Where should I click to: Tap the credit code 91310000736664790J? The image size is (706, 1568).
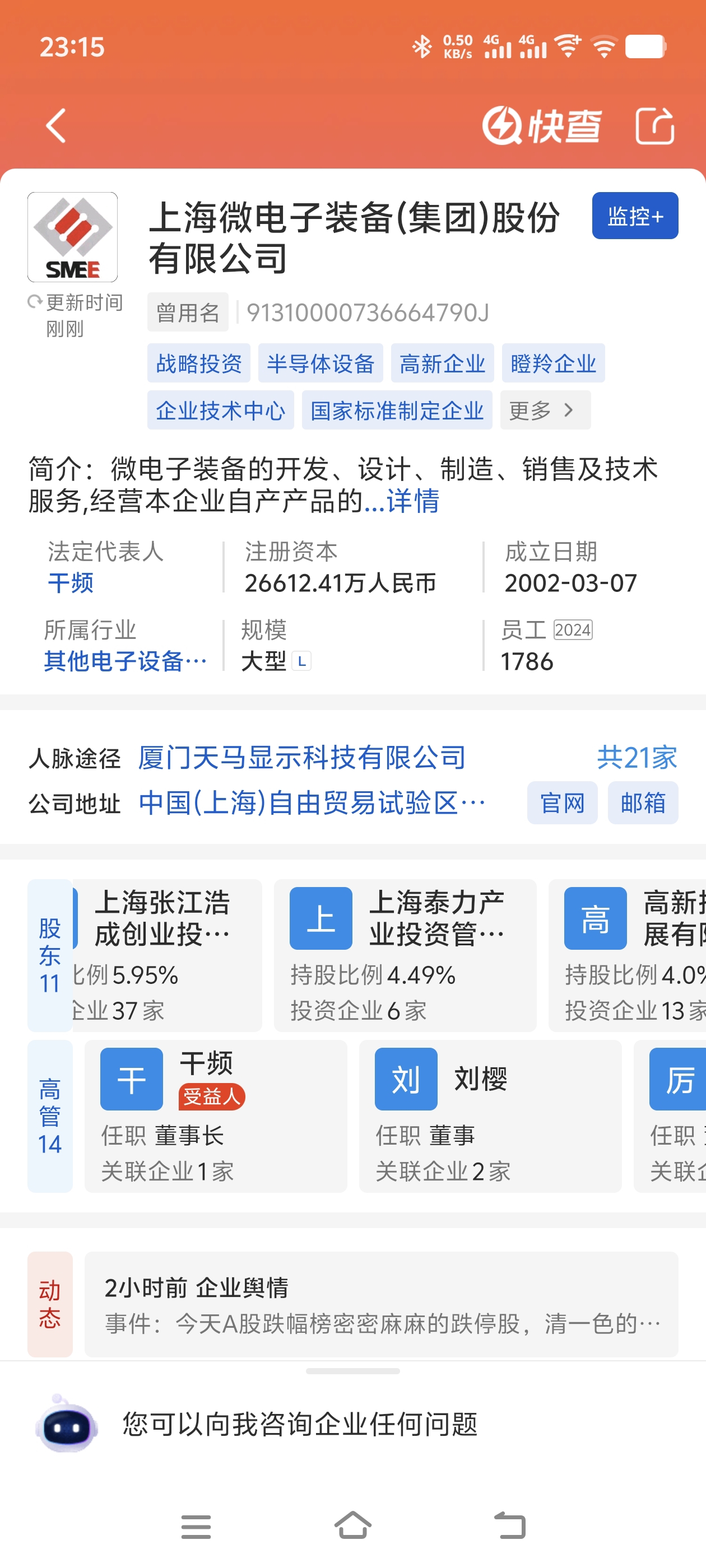point(368,312)
